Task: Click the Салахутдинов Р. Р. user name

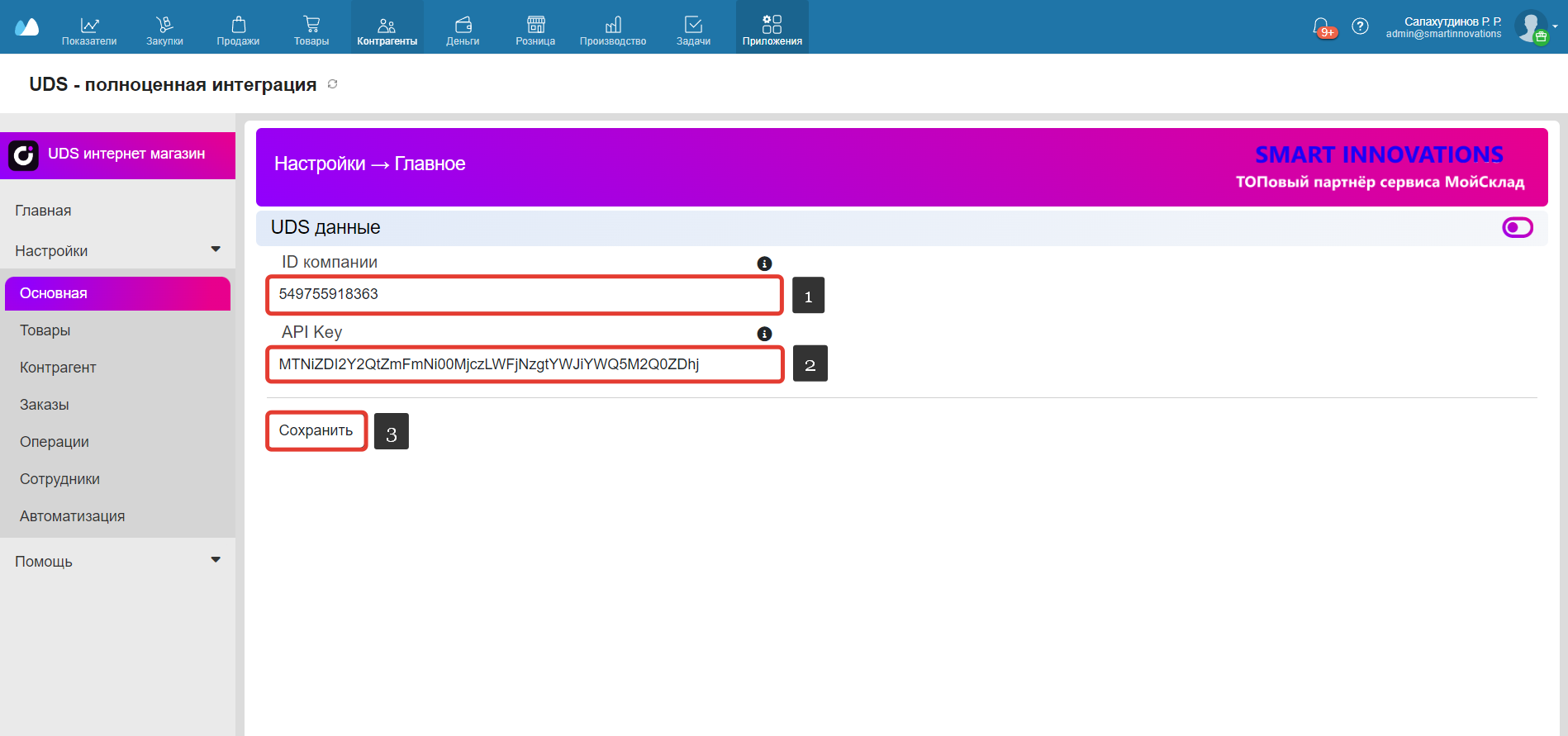Action: 1452,21
